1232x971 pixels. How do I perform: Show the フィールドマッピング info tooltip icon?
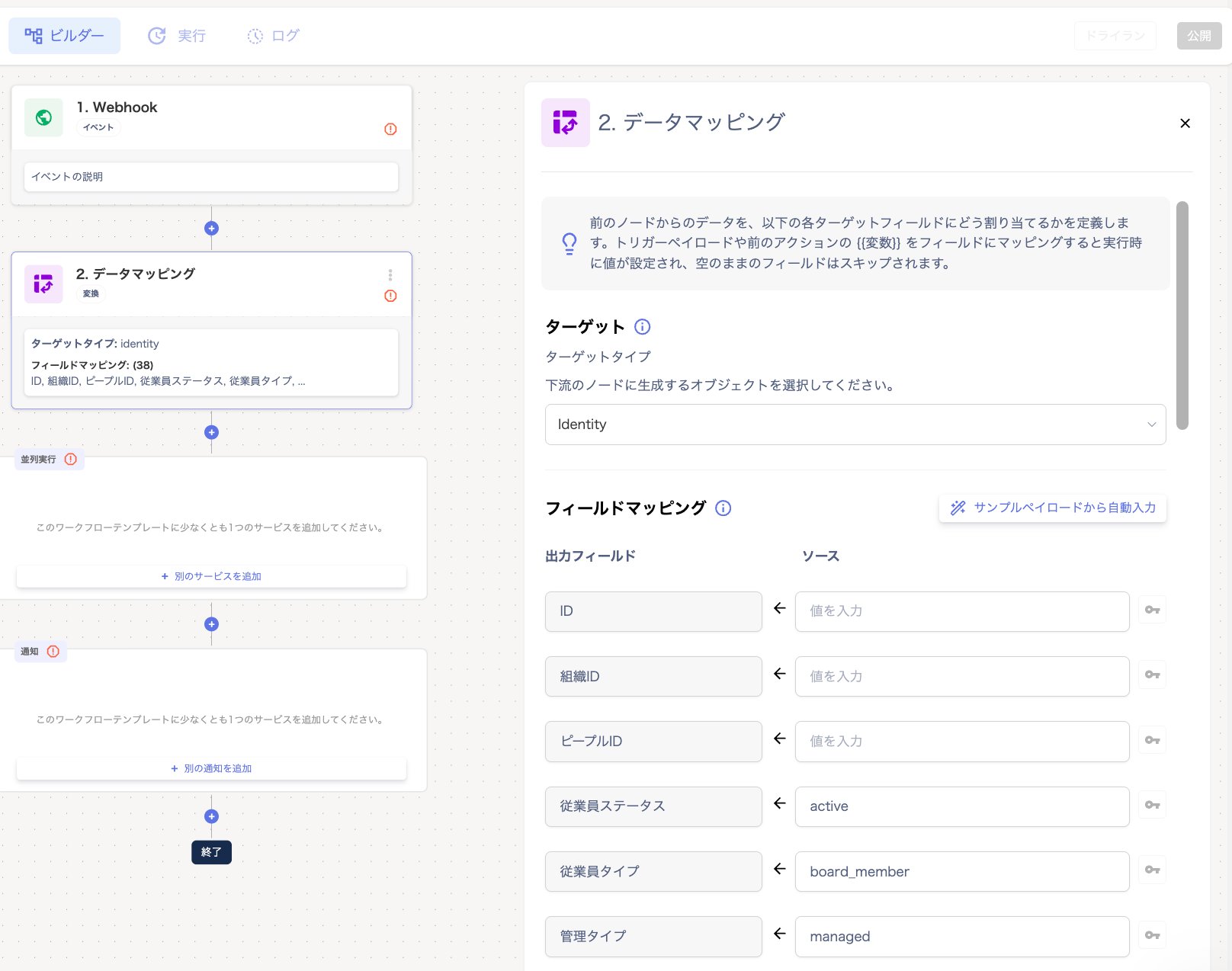click(723, 508)
